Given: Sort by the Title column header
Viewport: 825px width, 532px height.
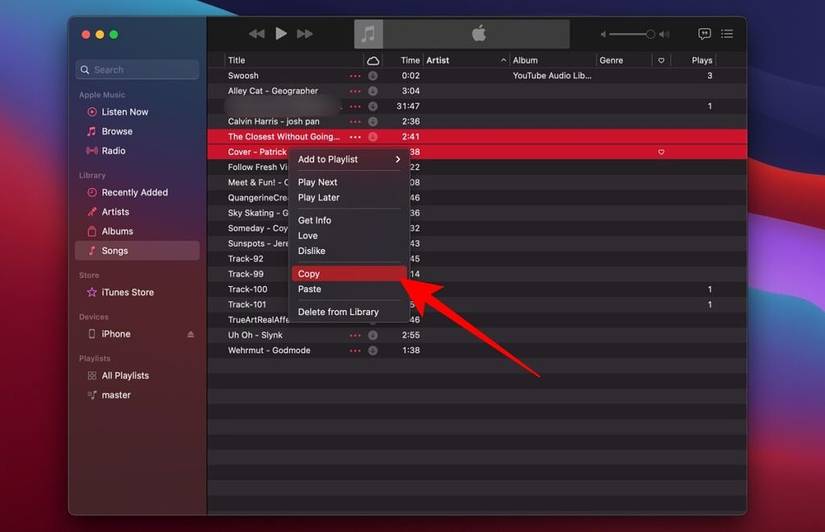Looking at the screenshot, I should coord(294,61).
